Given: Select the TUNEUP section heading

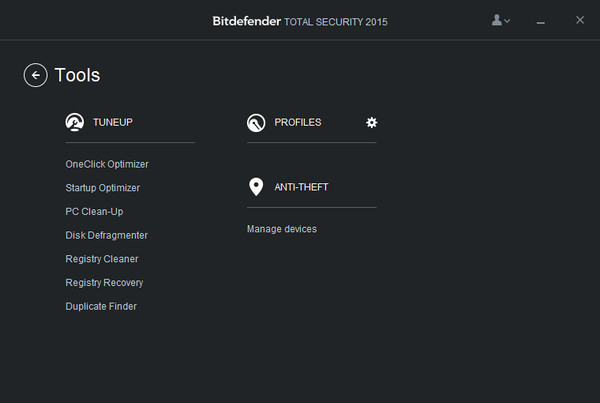Looking at the screenshot, I should coord(113,122).
